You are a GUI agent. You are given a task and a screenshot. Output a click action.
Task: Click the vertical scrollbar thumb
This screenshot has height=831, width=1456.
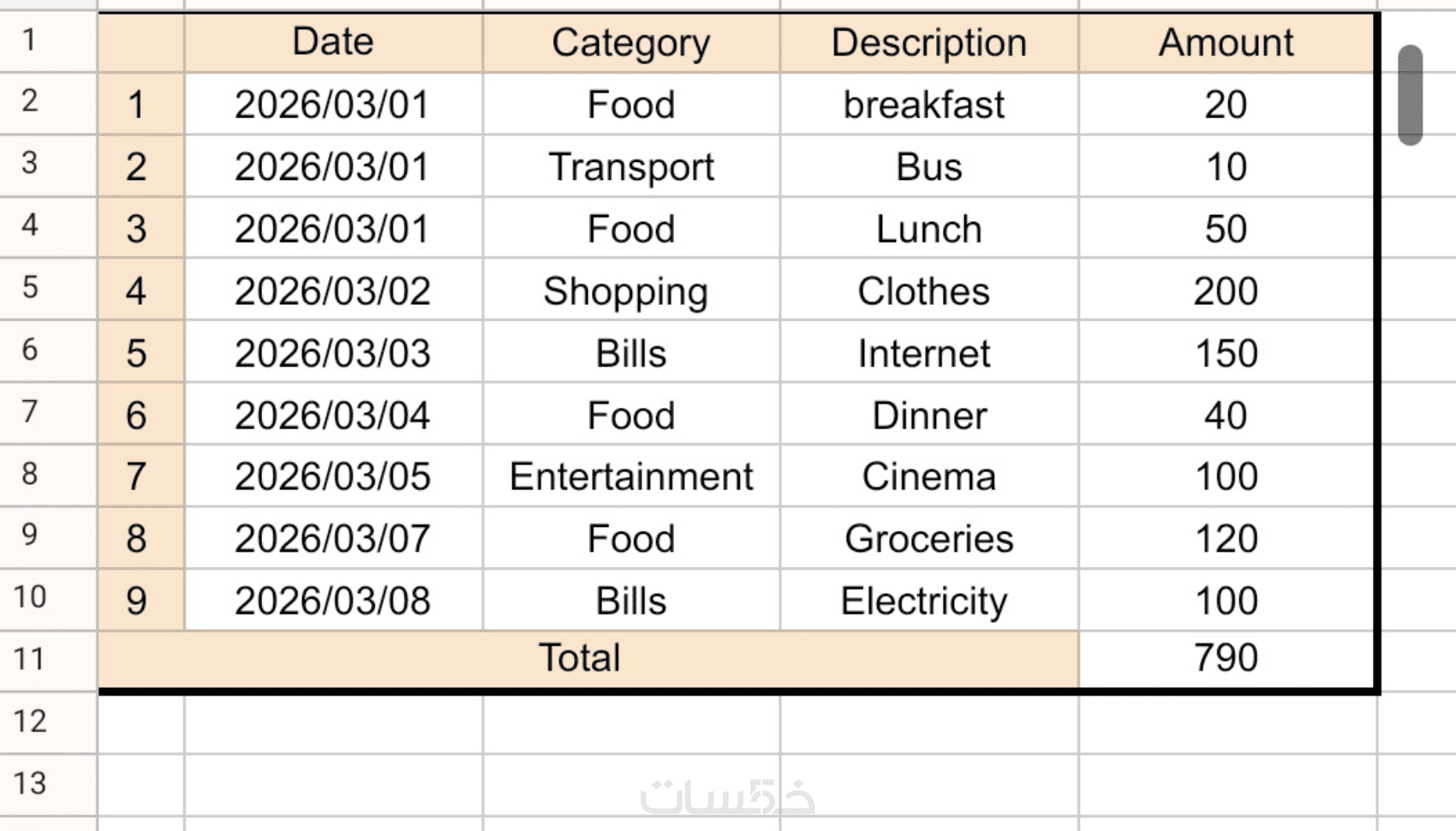click(x=1410, y=94)
